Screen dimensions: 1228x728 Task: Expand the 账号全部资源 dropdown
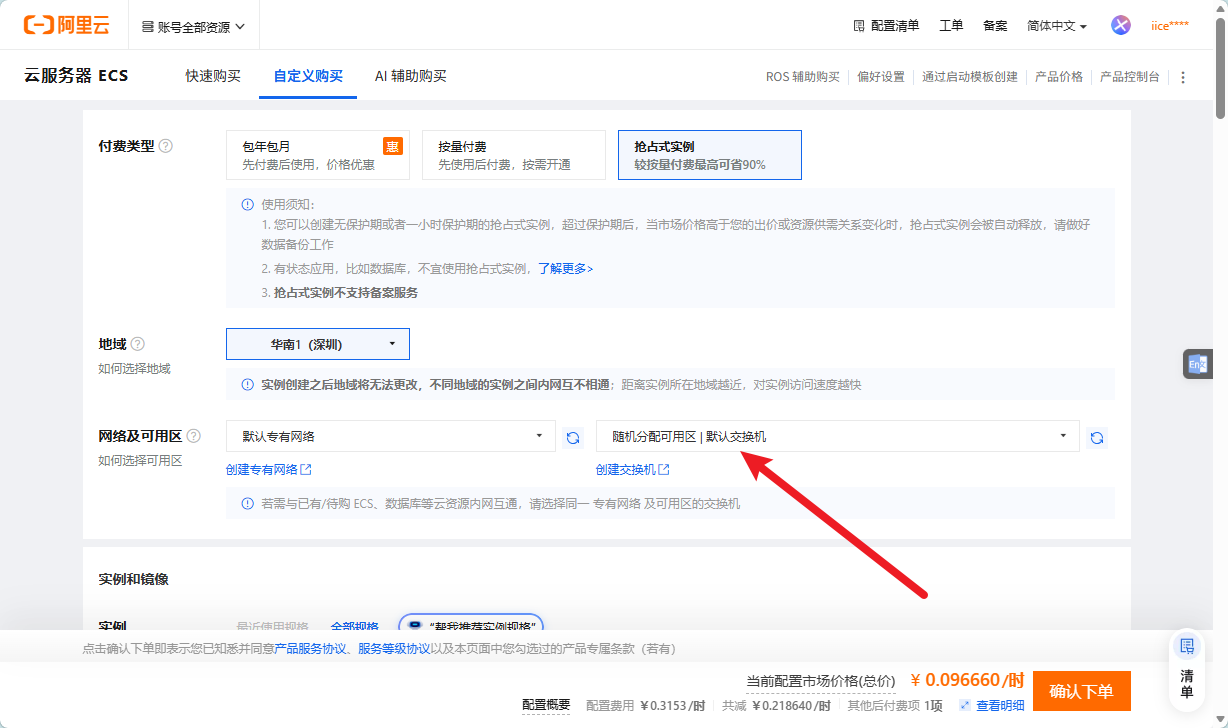[x=194, y=26]
